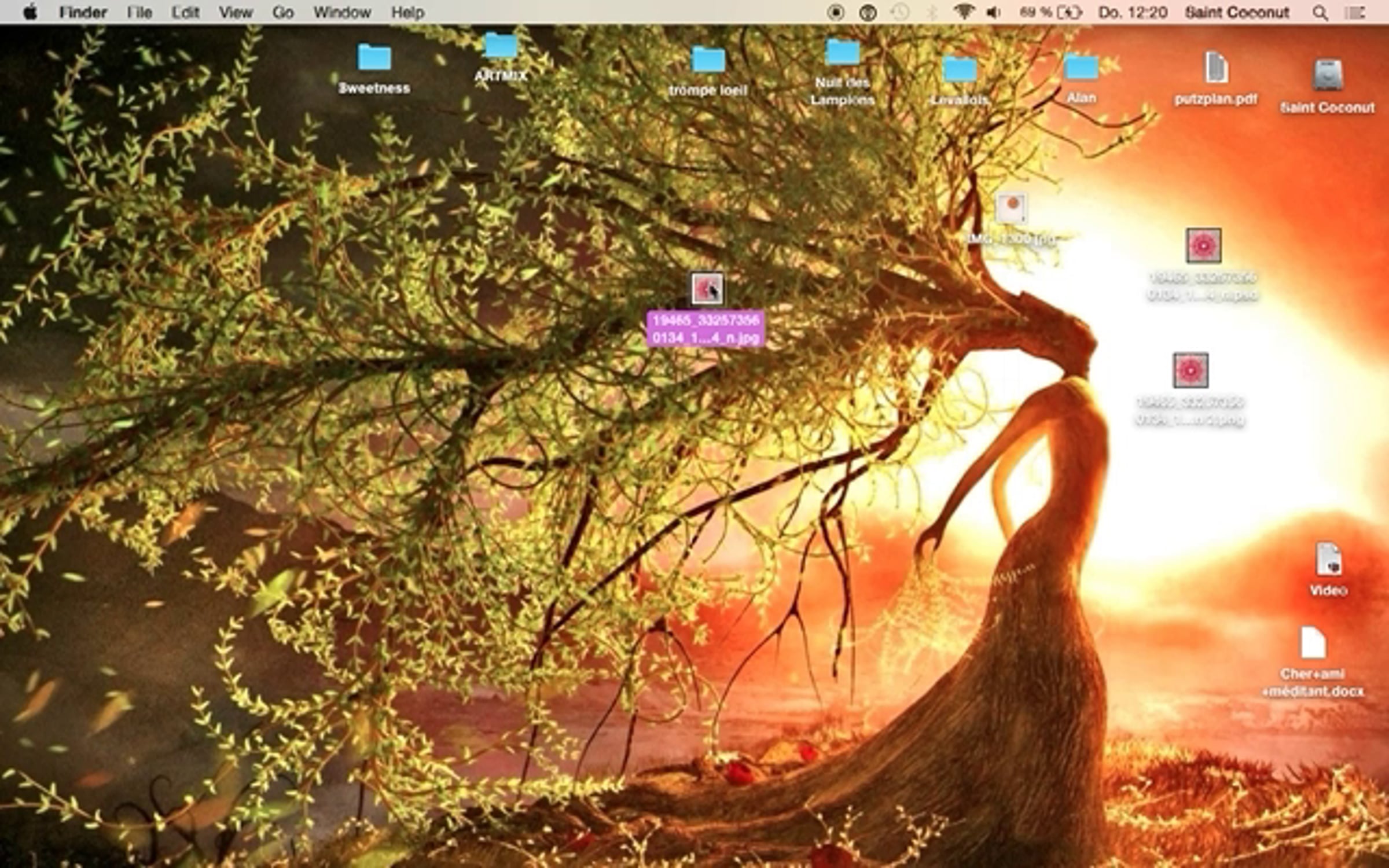Open the File menu
The height and width of the screenshot is (868, 1389).
(x=139, y=12)
